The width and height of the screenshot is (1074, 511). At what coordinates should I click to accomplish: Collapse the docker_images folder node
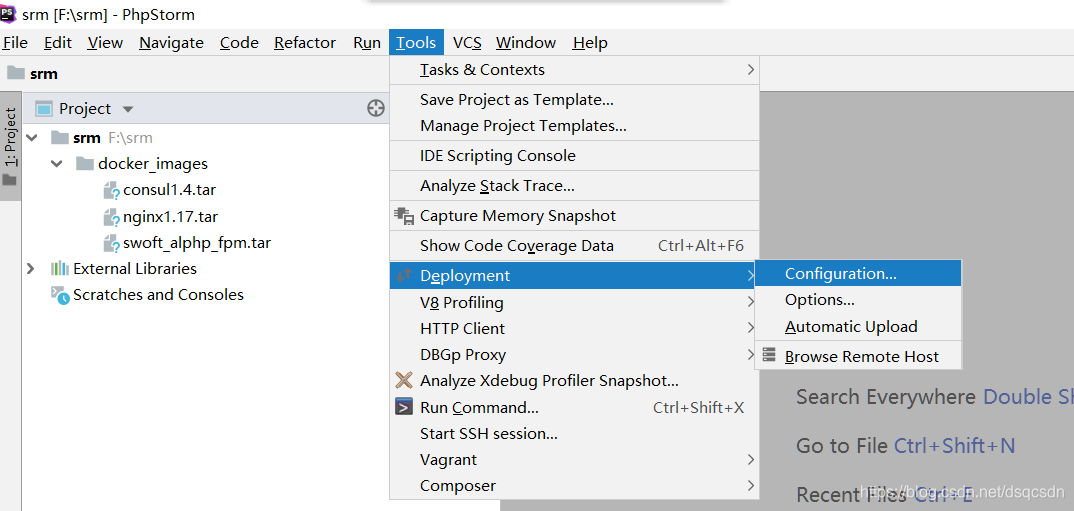coord(58,164)
